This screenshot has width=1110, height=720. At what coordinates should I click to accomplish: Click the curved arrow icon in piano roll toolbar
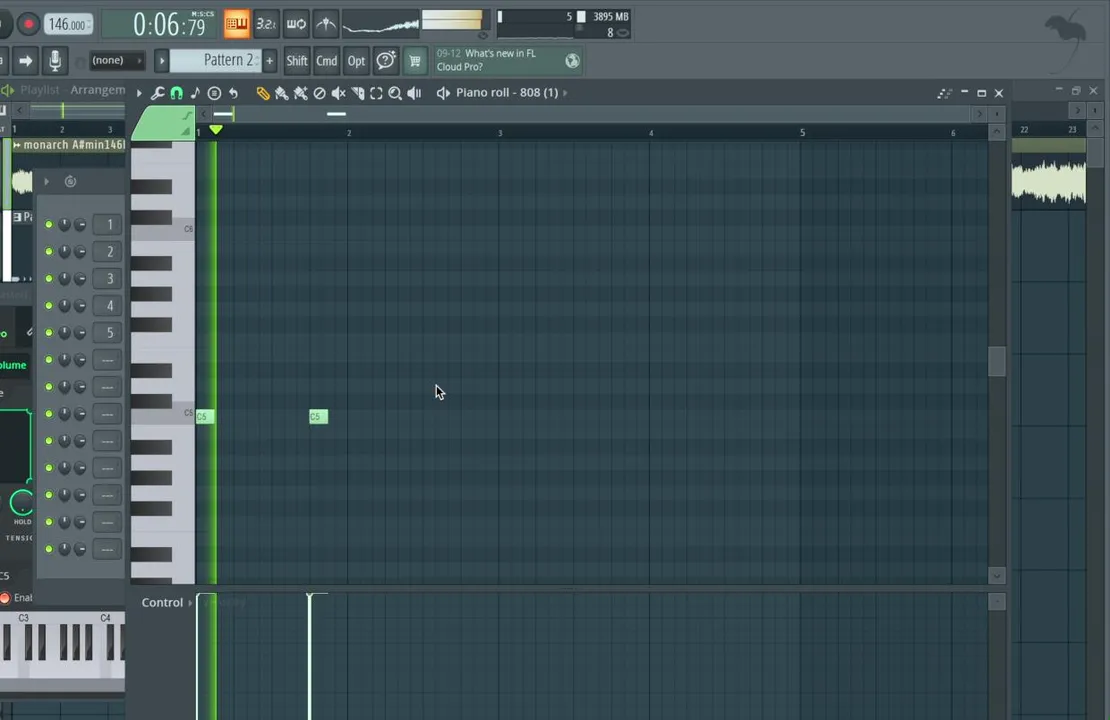233,93
